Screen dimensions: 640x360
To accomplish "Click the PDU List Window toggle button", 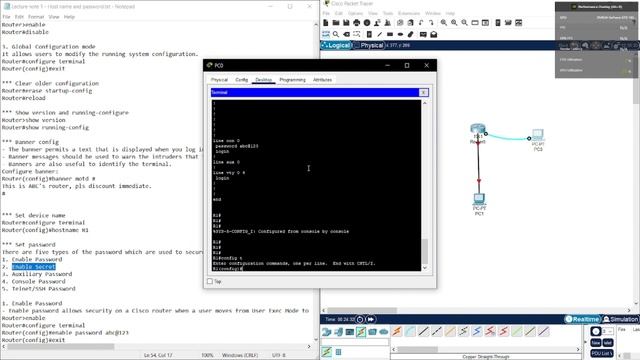I will pyautogui.click(x=602, y=353).
